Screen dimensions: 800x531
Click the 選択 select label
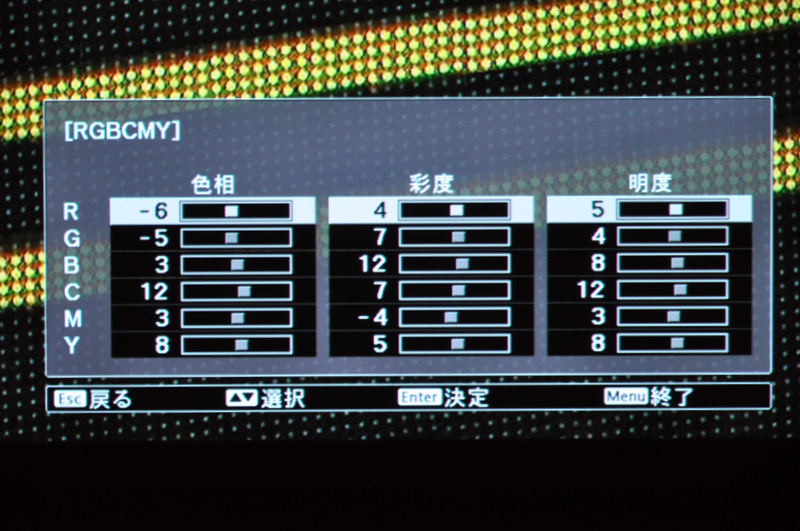(283, 398)
